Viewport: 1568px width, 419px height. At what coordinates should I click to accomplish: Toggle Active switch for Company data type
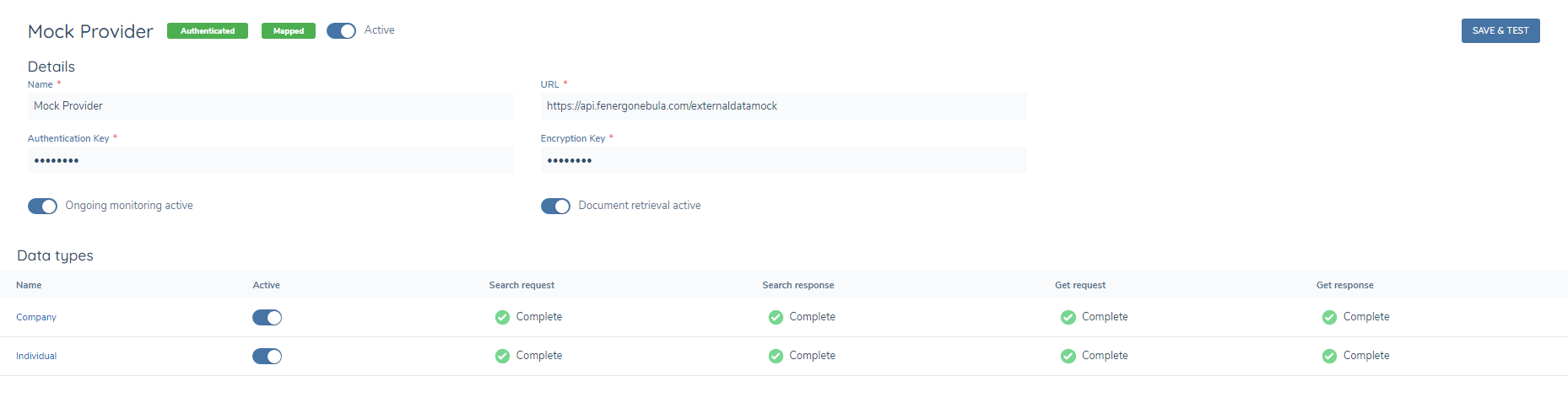[267, 318]
